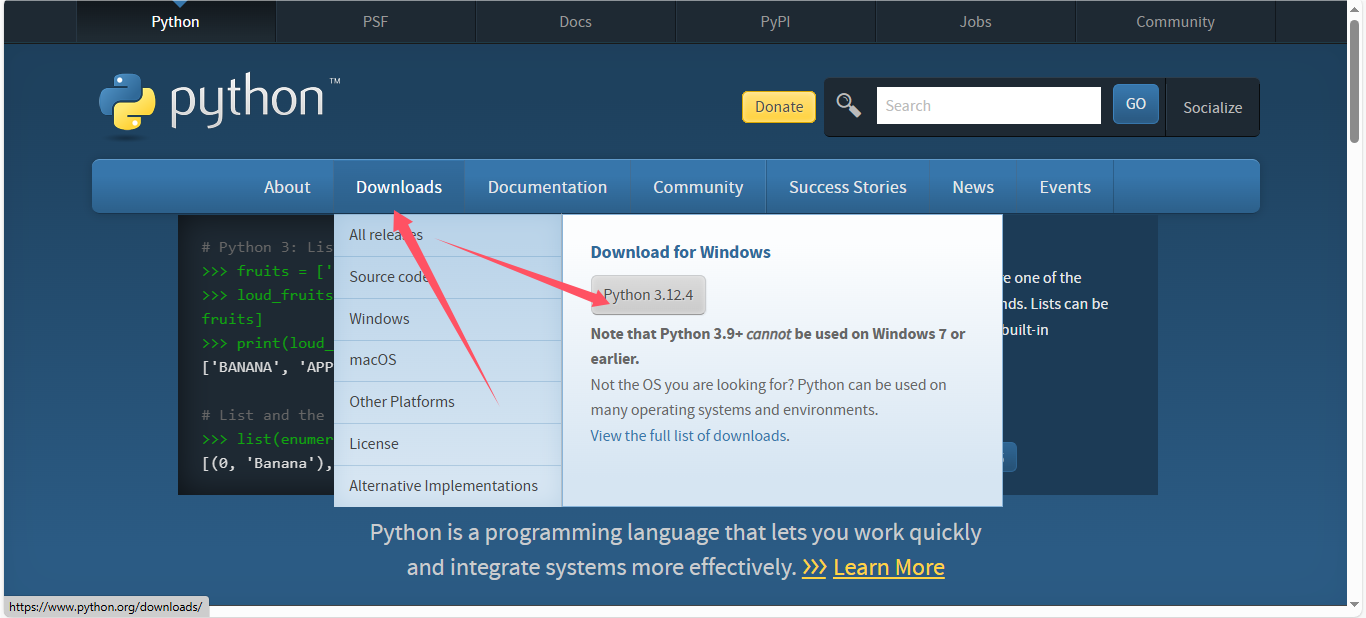Choose Alternative Implementations in Downloads menu
Screen dimensions: 1366x618
coord(448,486)
